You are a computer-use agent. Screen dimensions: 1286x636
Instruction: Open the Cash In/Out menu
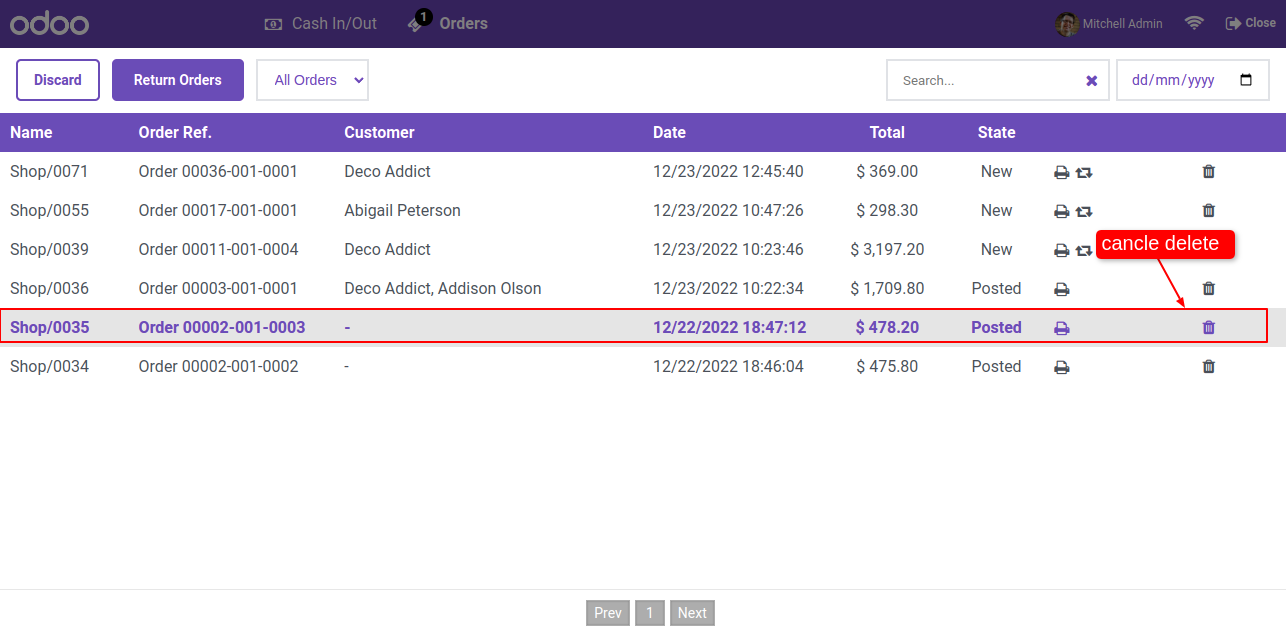(321, 23)
